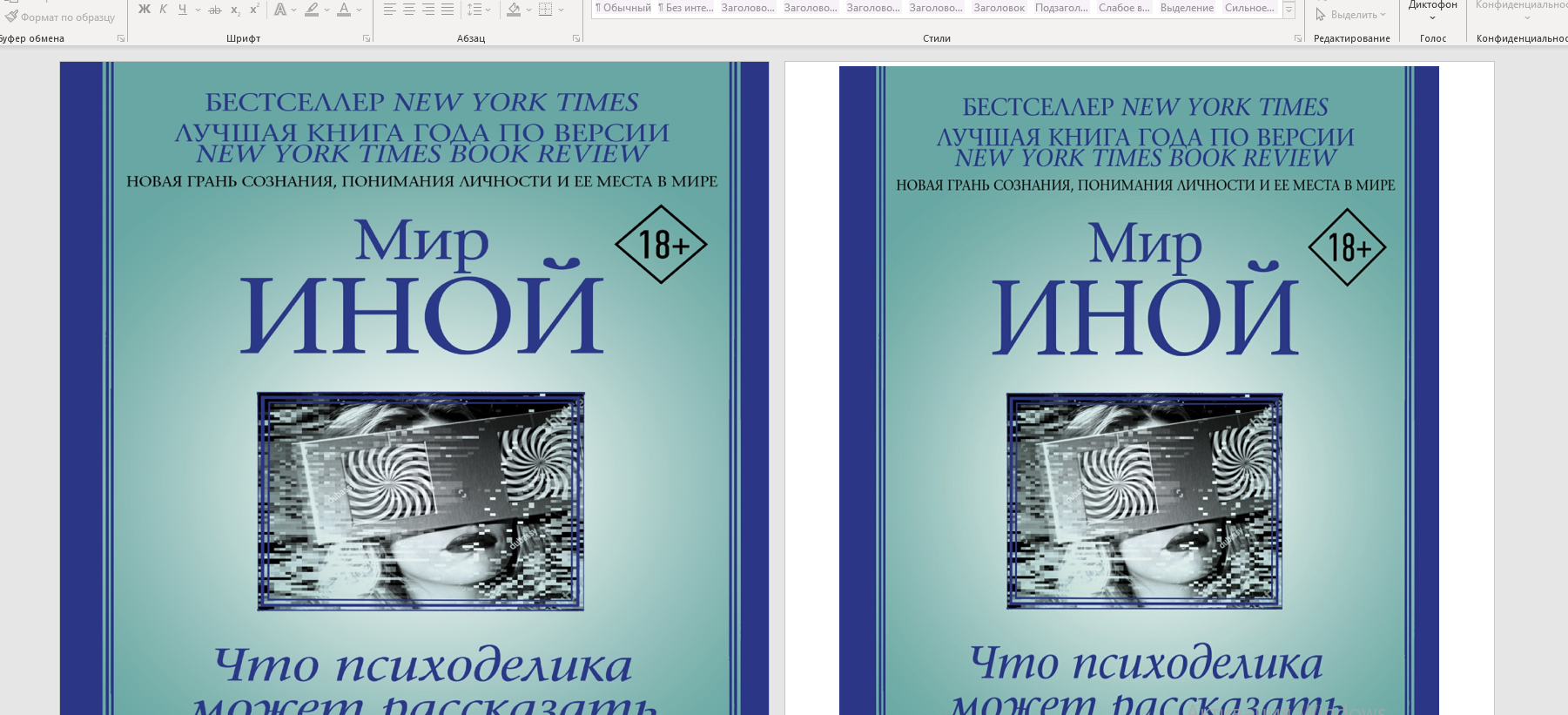Click the Format Painter (Формат по образцу)
The width and height of the screenshot is (1568, 715).
click(x=60, y=17)
